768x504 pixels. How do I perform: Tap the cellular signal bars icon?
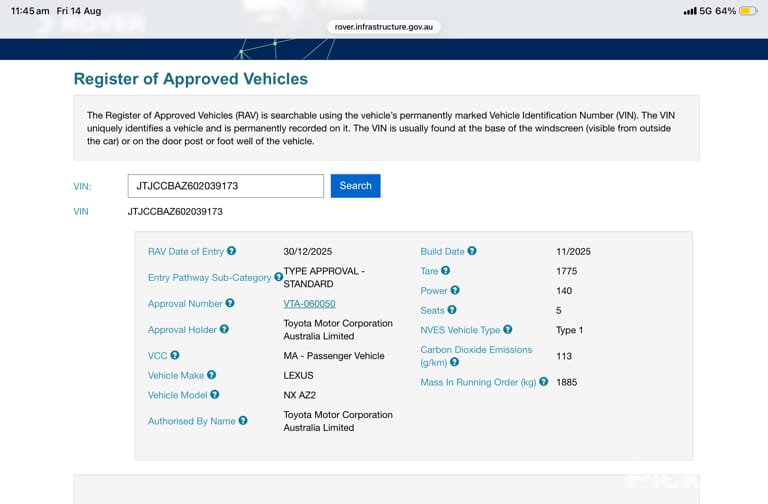pos(690,11)
